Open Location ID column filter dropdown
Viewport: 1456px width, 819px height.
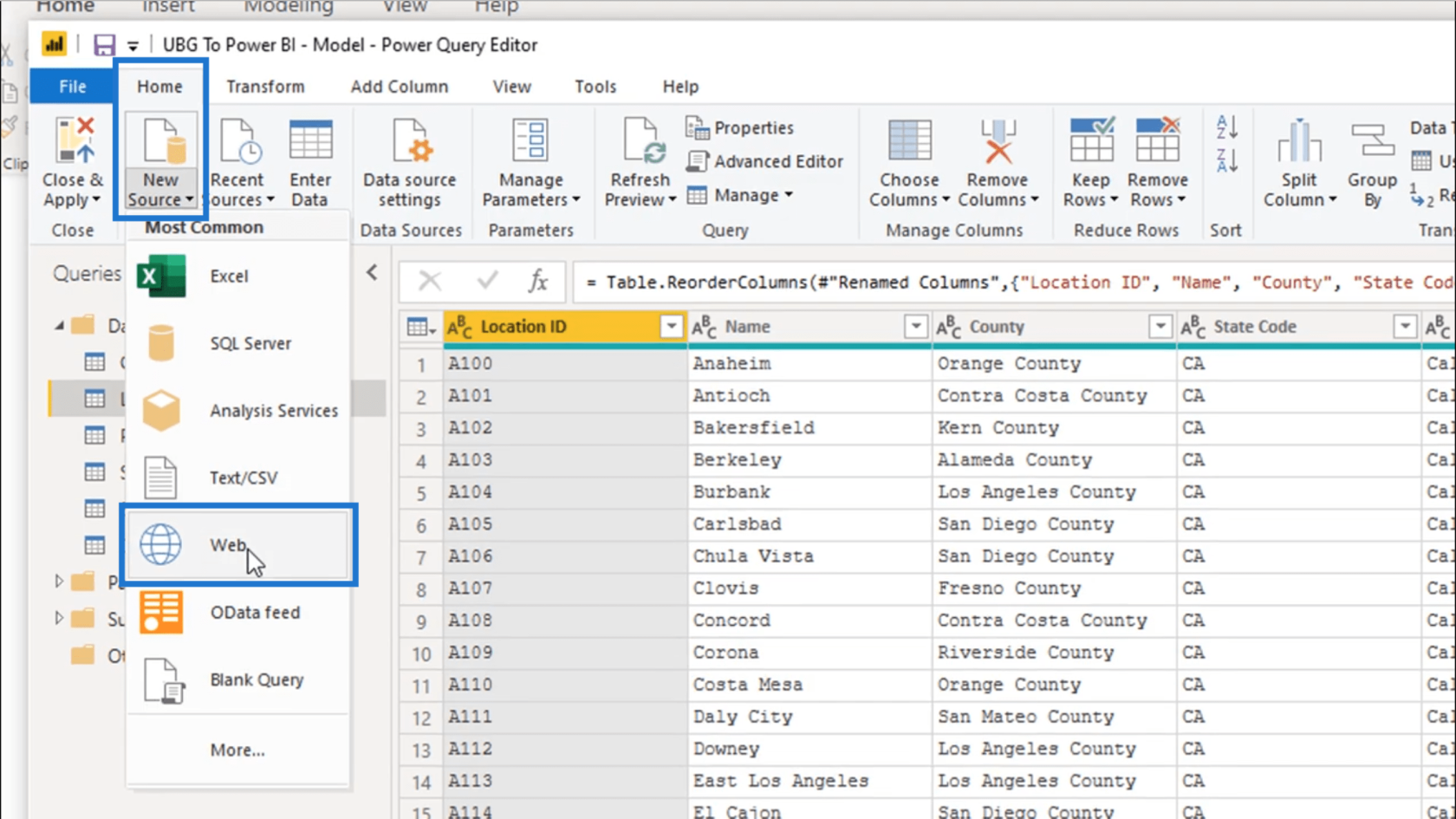[x=671, y=327]
